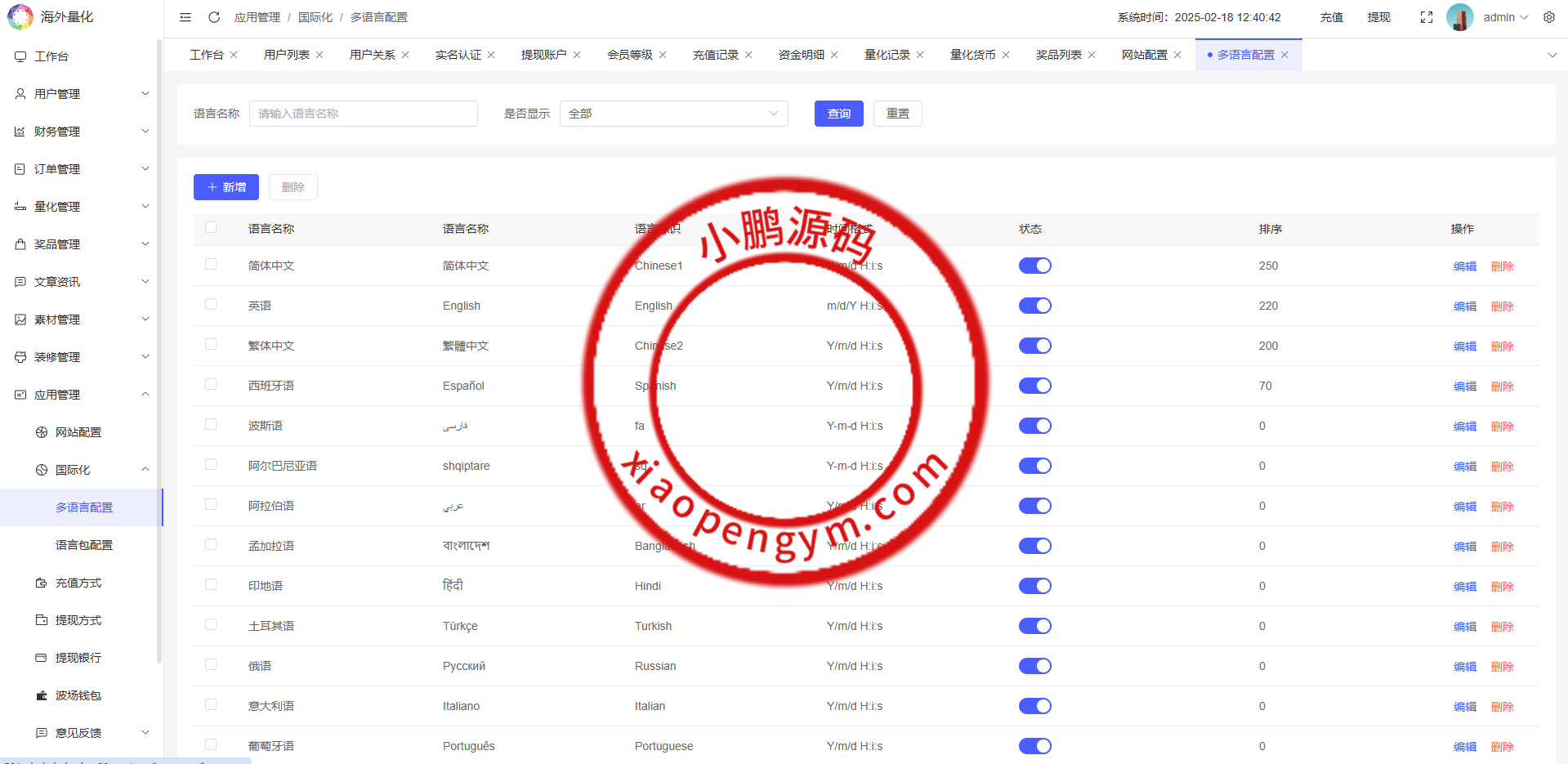Viewport: 1568px width, 764px height.
Task: Enter fullscreen with the expand icon
Action: (x=1426, y=17)
